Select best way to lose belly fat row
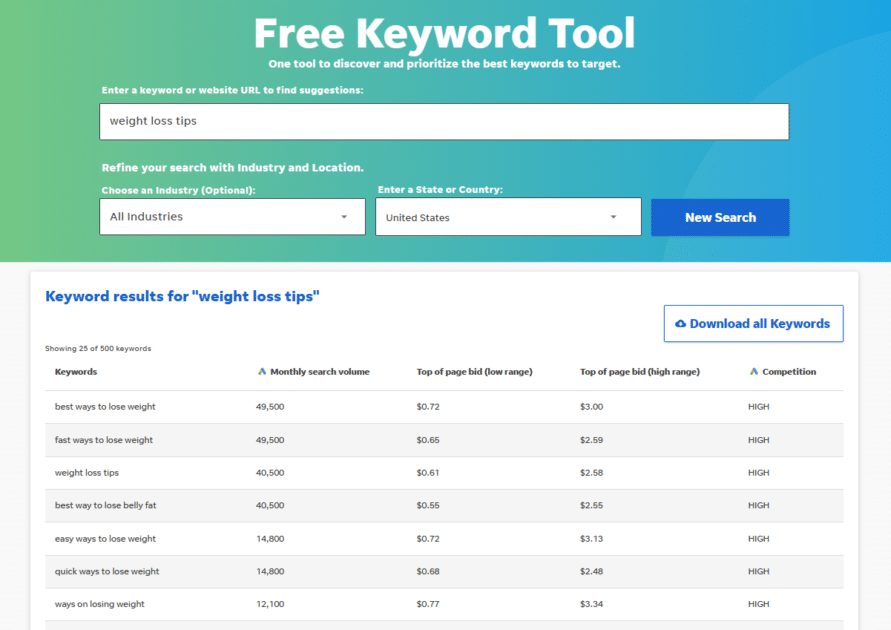This screenshot has width=891, height=630. (444, 506)
